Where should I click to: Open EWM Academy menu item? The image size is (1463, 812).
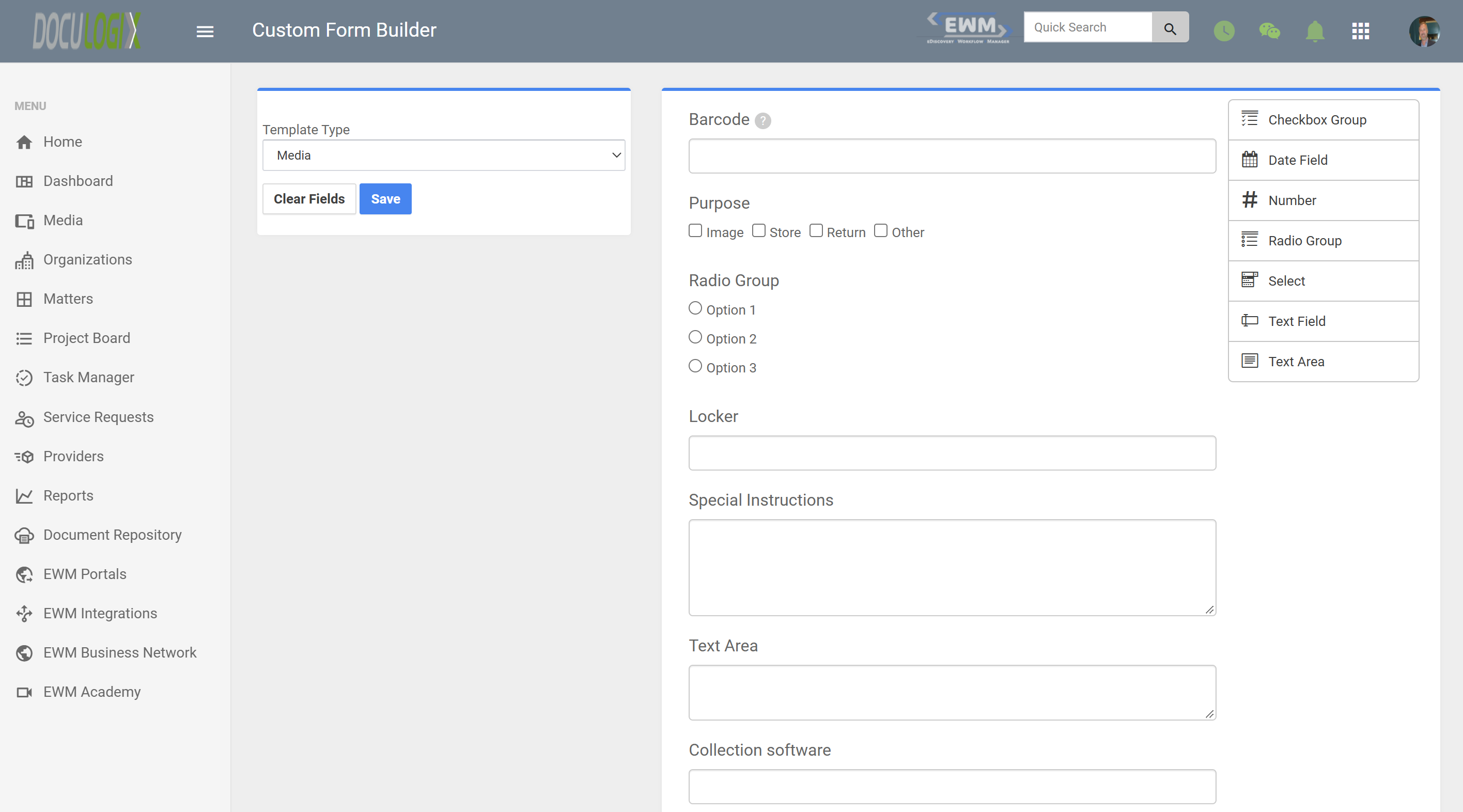tap(78, 692)
